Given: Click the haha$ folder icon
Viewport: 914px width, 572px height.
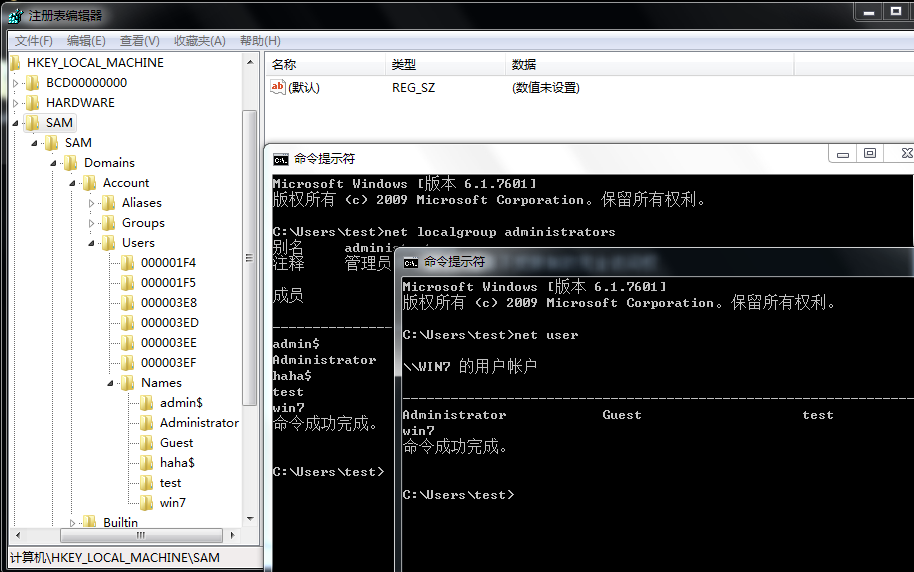Looking at the screenshot, I should [147, 463].
